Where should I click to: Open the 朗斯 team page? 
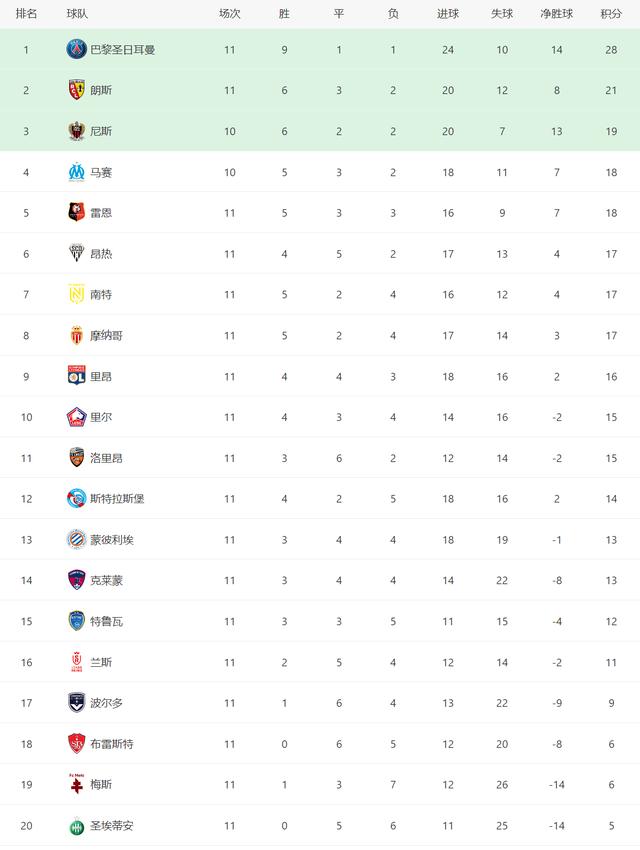(101, 90)
